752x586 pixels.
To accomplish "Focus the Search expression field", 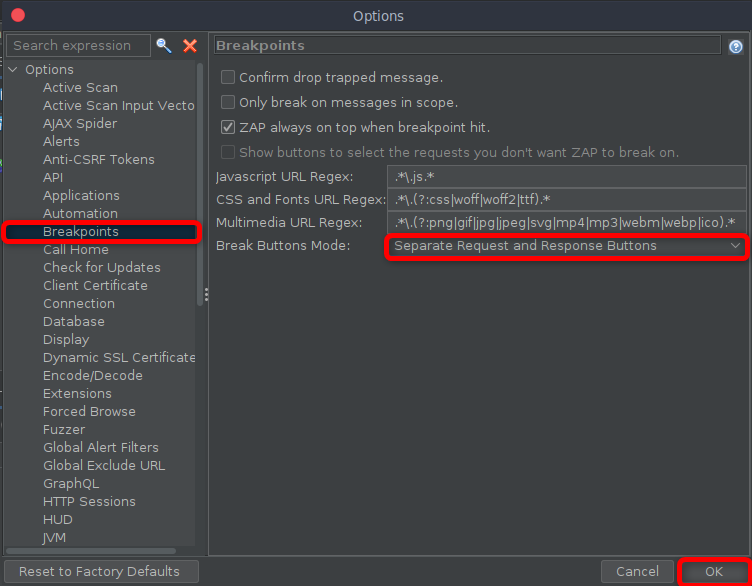I will click(x=79, y=46).
